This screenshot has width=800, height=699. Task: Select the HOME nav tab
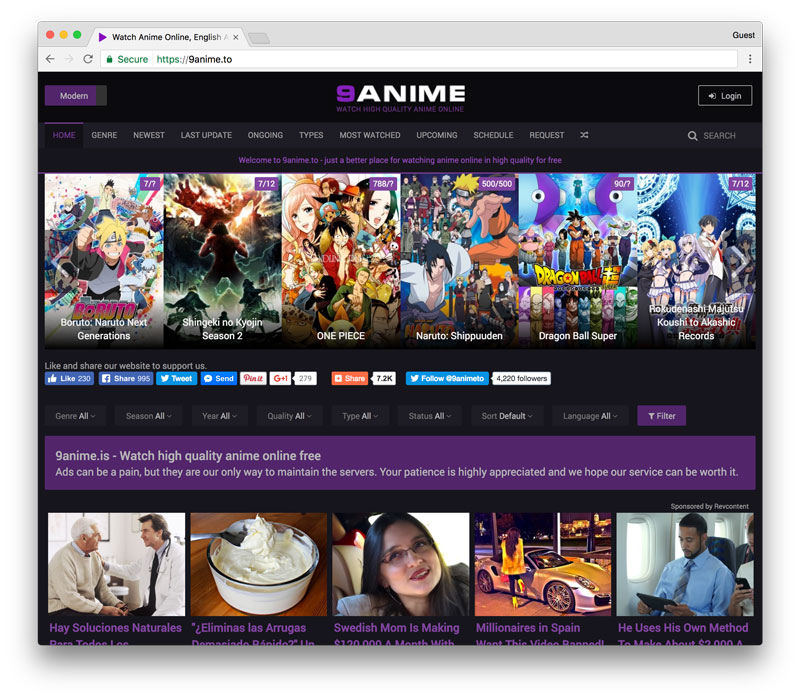(x=64, y=135)
